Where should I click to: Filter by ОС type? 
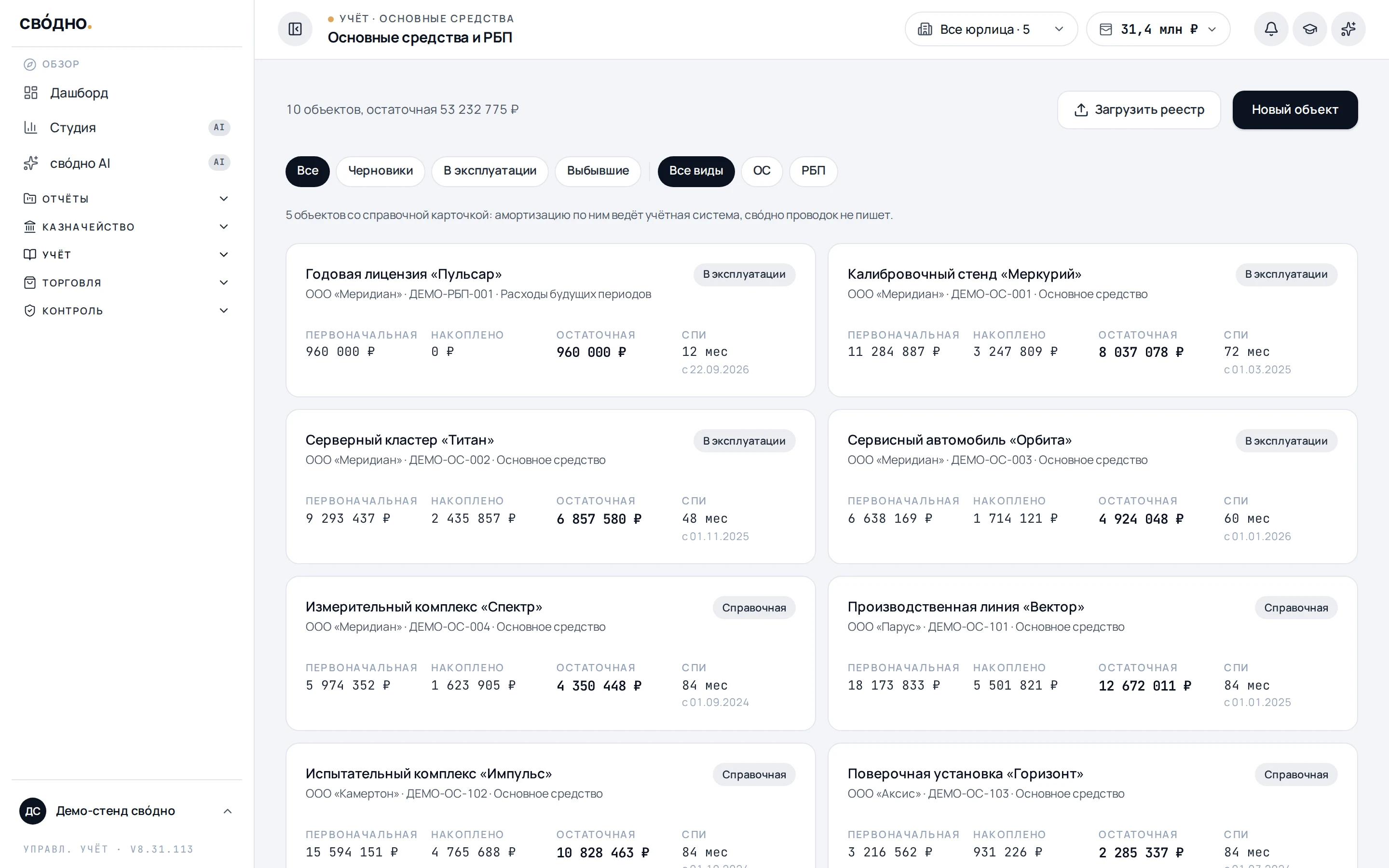click(762, 171)
